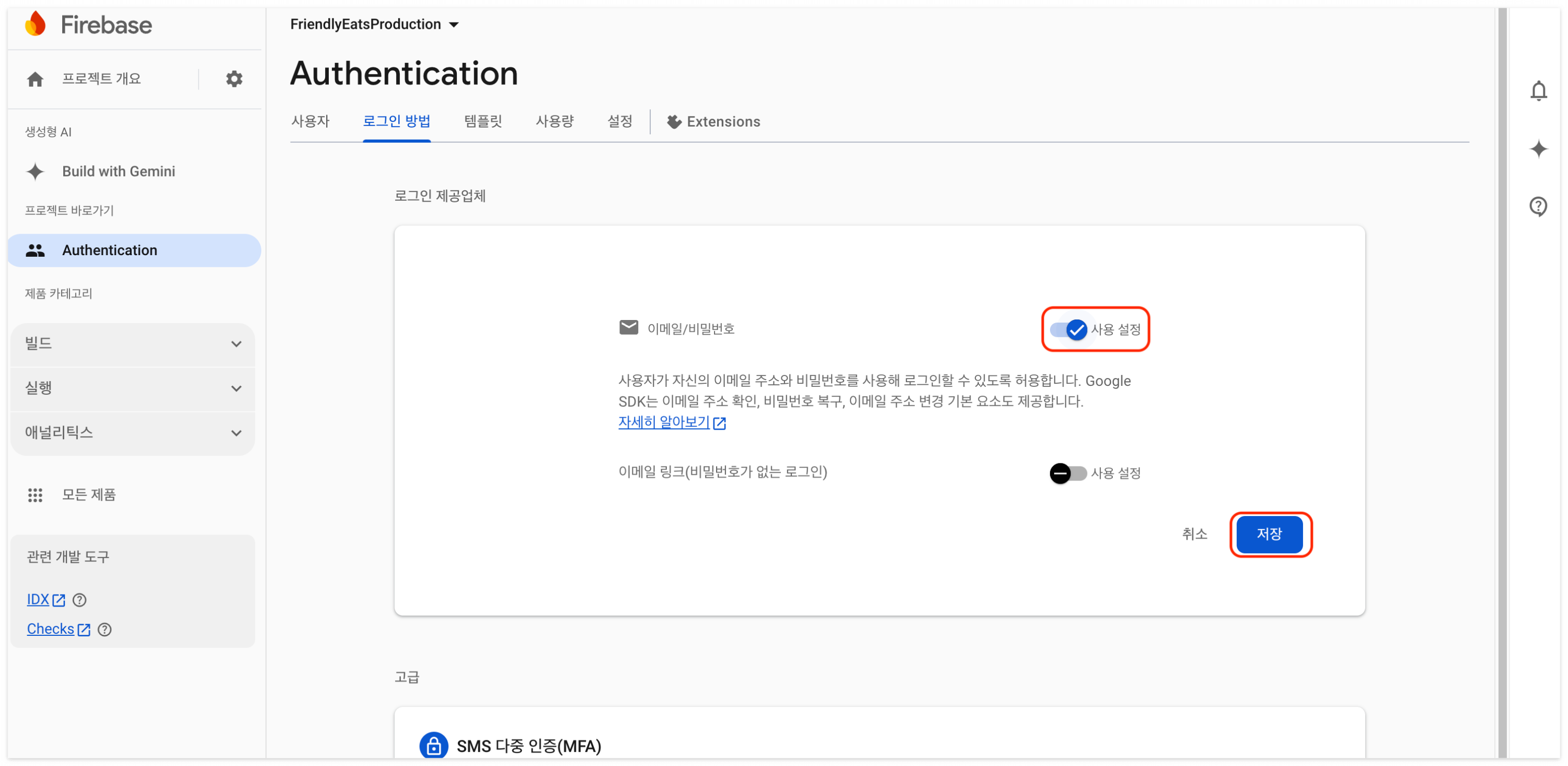The image size is (1568, 766).
Task: Click the SMS 다중 인증 lock icon
Action: coord(433,745)
